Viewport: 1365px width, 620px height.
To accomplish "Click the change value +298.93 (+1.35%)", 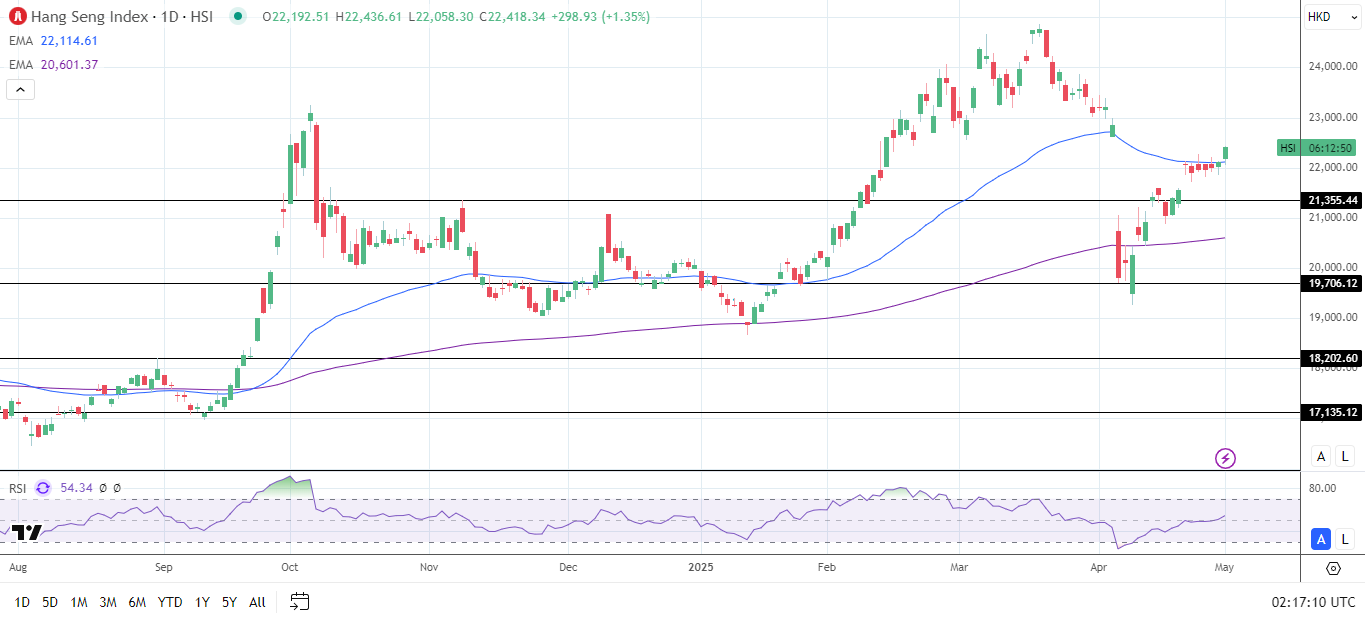I will click(x=600, y=17).
